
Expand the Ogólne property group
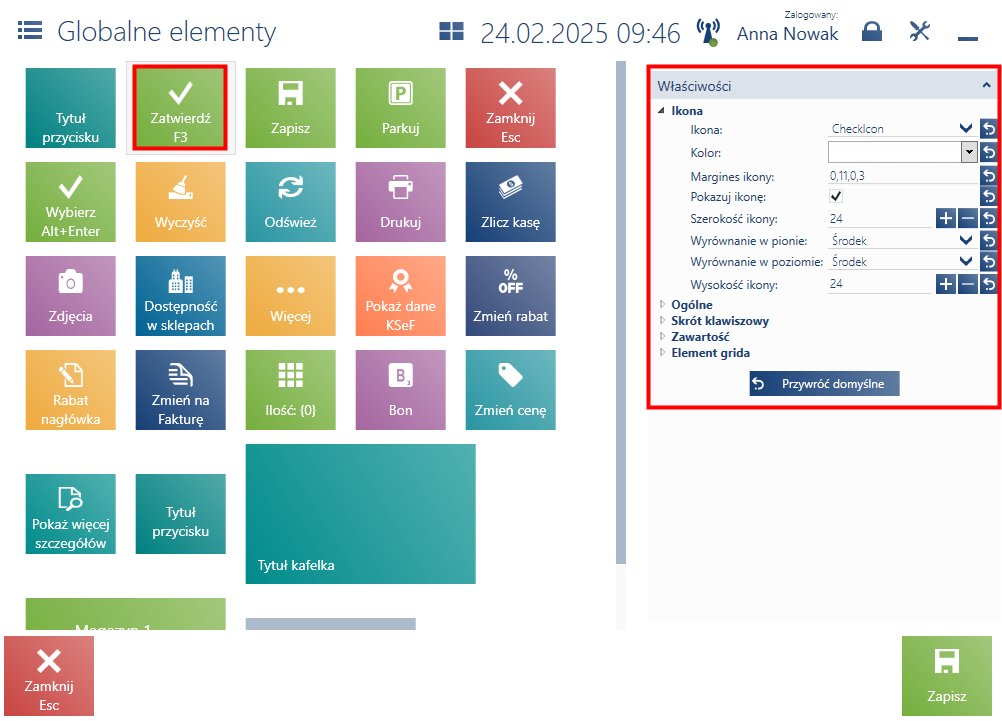pyautogui.click(x=662, y=304)
